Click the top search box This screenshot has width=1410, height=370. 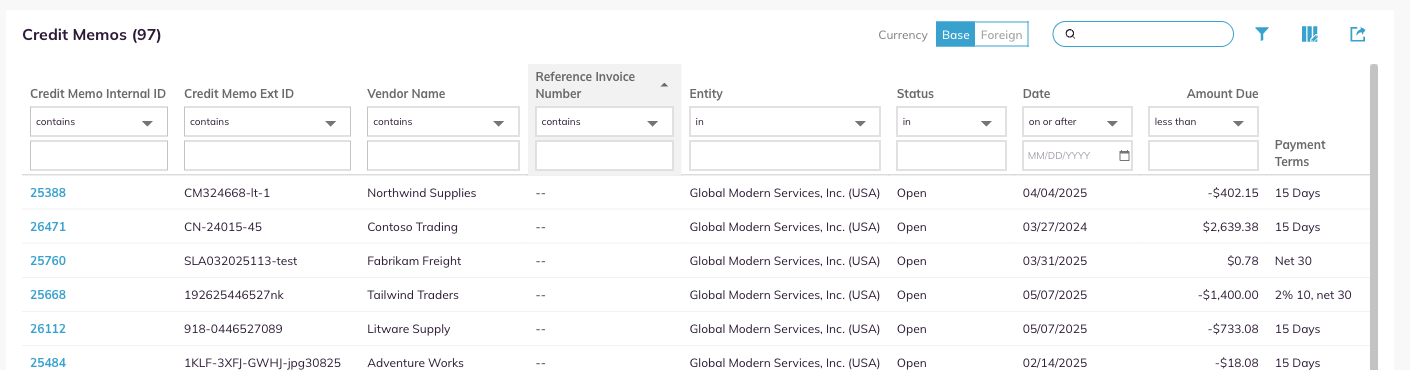(1143, 34)
